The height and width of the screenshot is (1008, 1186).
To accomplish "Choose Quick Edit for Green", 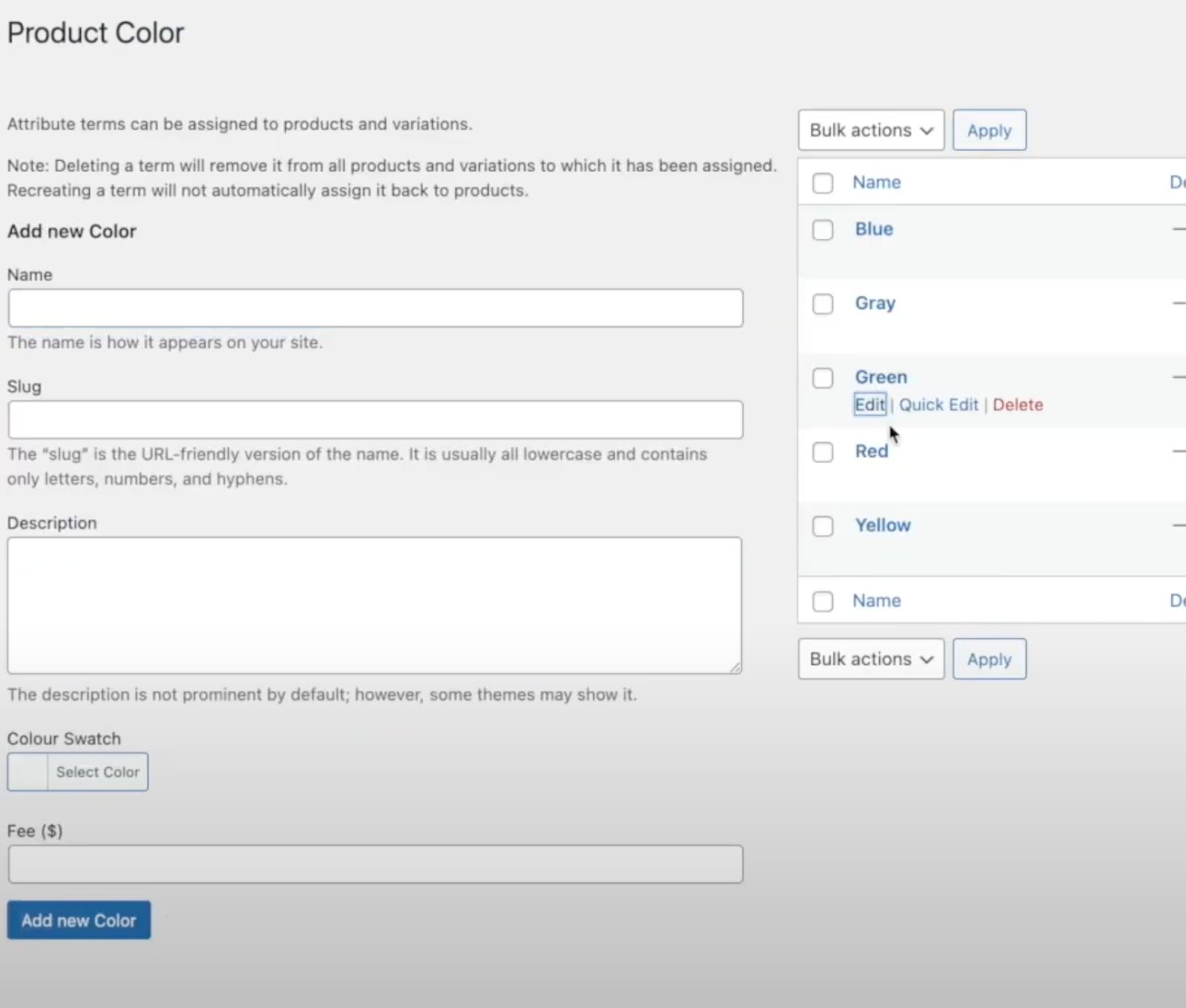I will pos(938,405).
